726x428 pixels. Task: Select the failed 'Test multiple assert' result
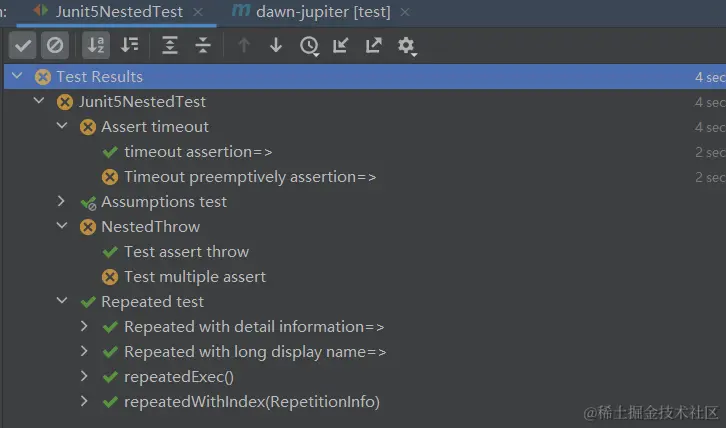(194, 277)
